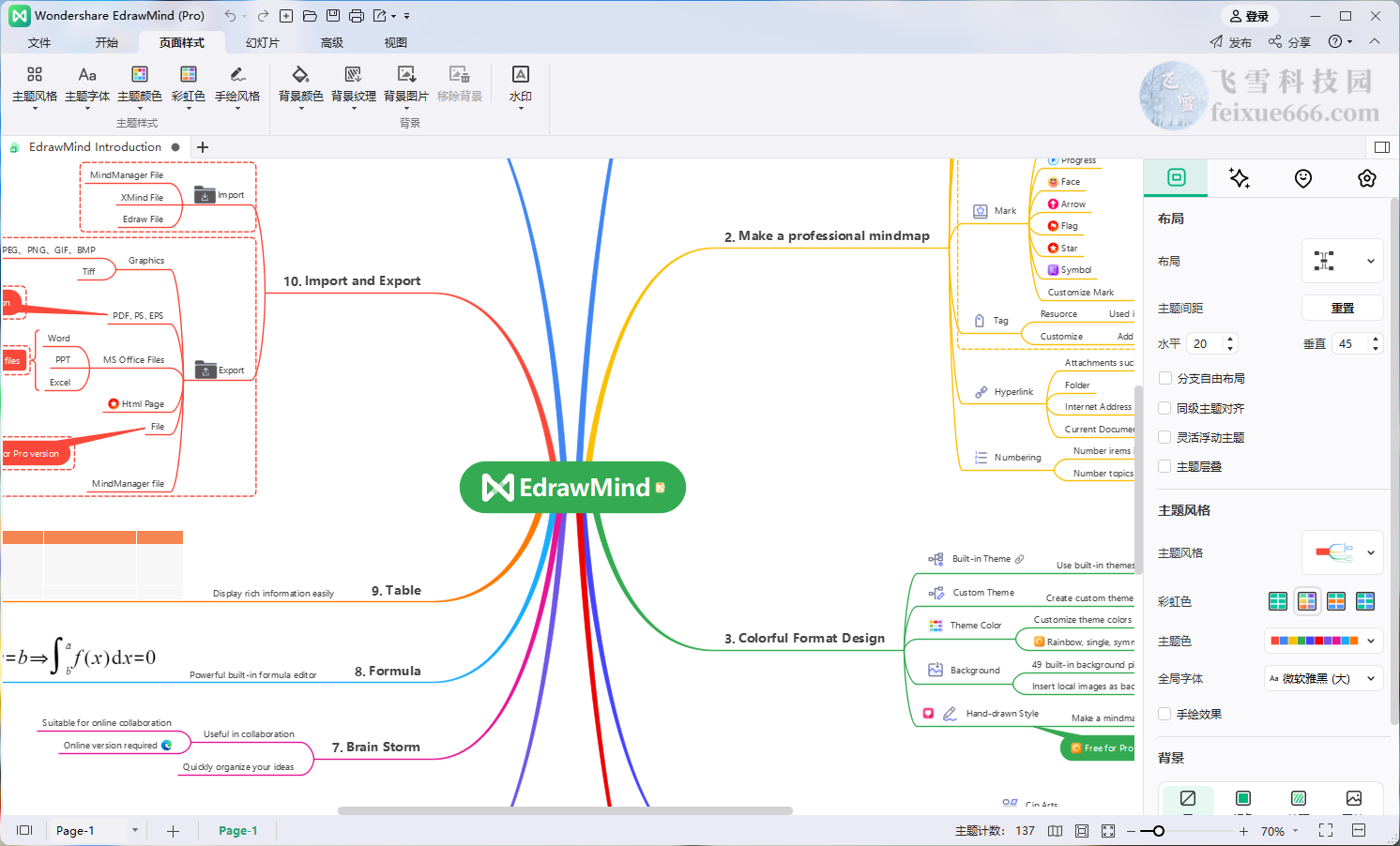This screenshot has width=1400, height=846.
Task: Open the 全局字体 font dropdown
Action: click(x=1324, y=678)
